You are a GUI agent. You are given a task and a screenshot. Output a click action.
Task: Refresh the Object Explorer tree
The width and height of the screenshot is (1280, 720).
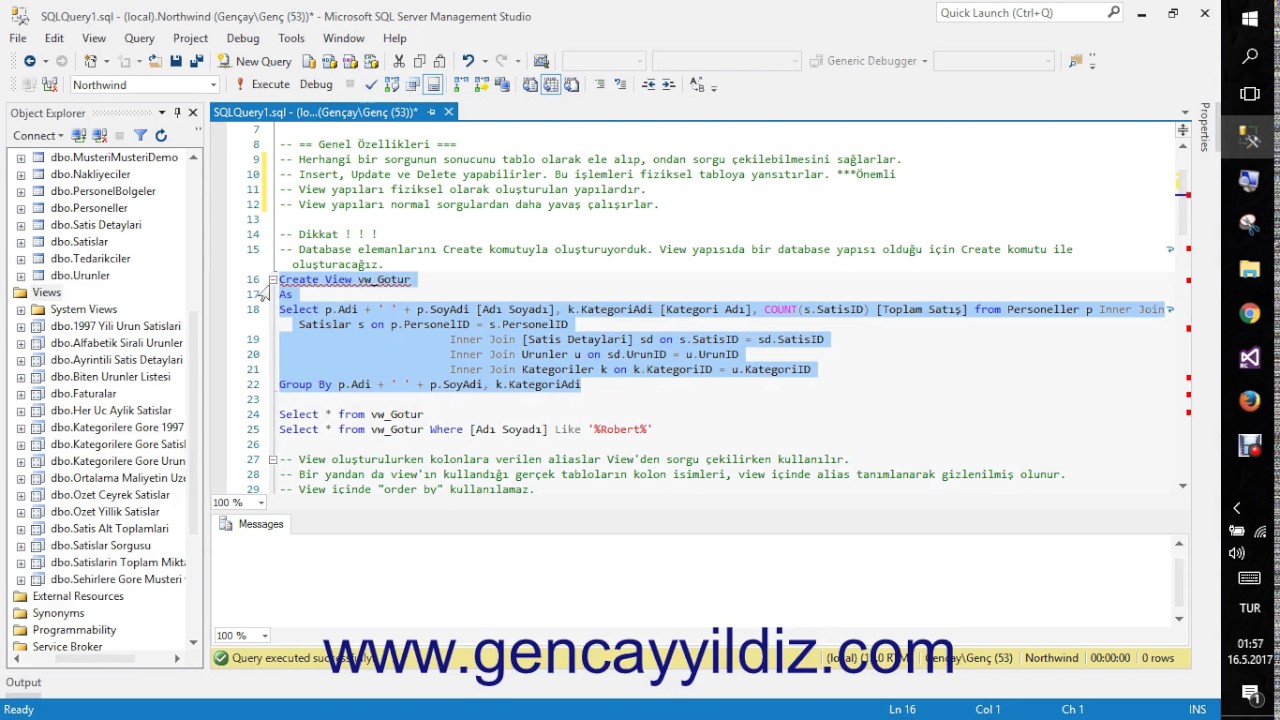[x=160, y=135]
